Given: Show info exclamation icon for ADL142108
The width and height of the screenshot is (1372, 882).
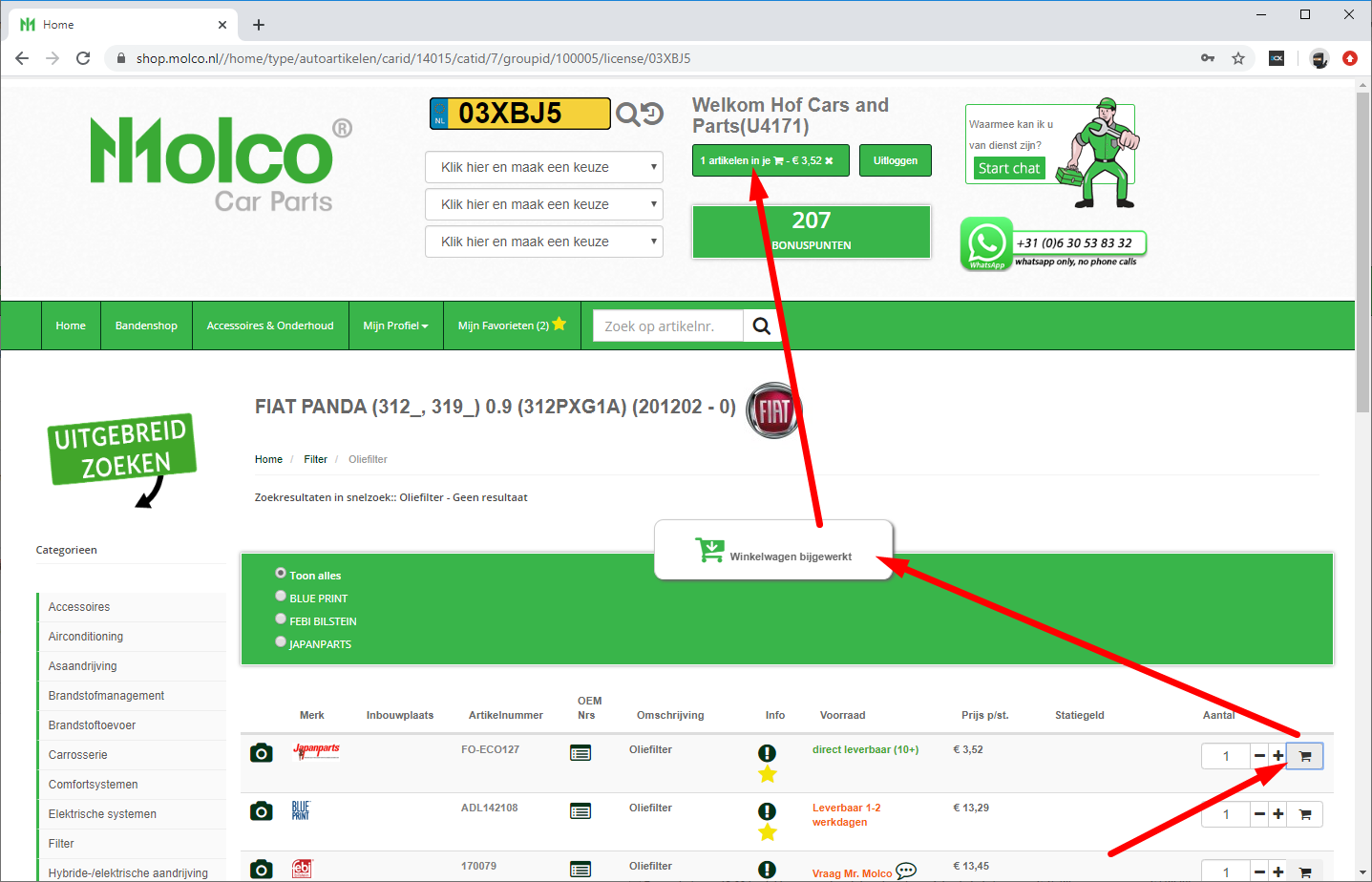Looking at the screenshot, I should pyautogui.click(x=767, y=811).
